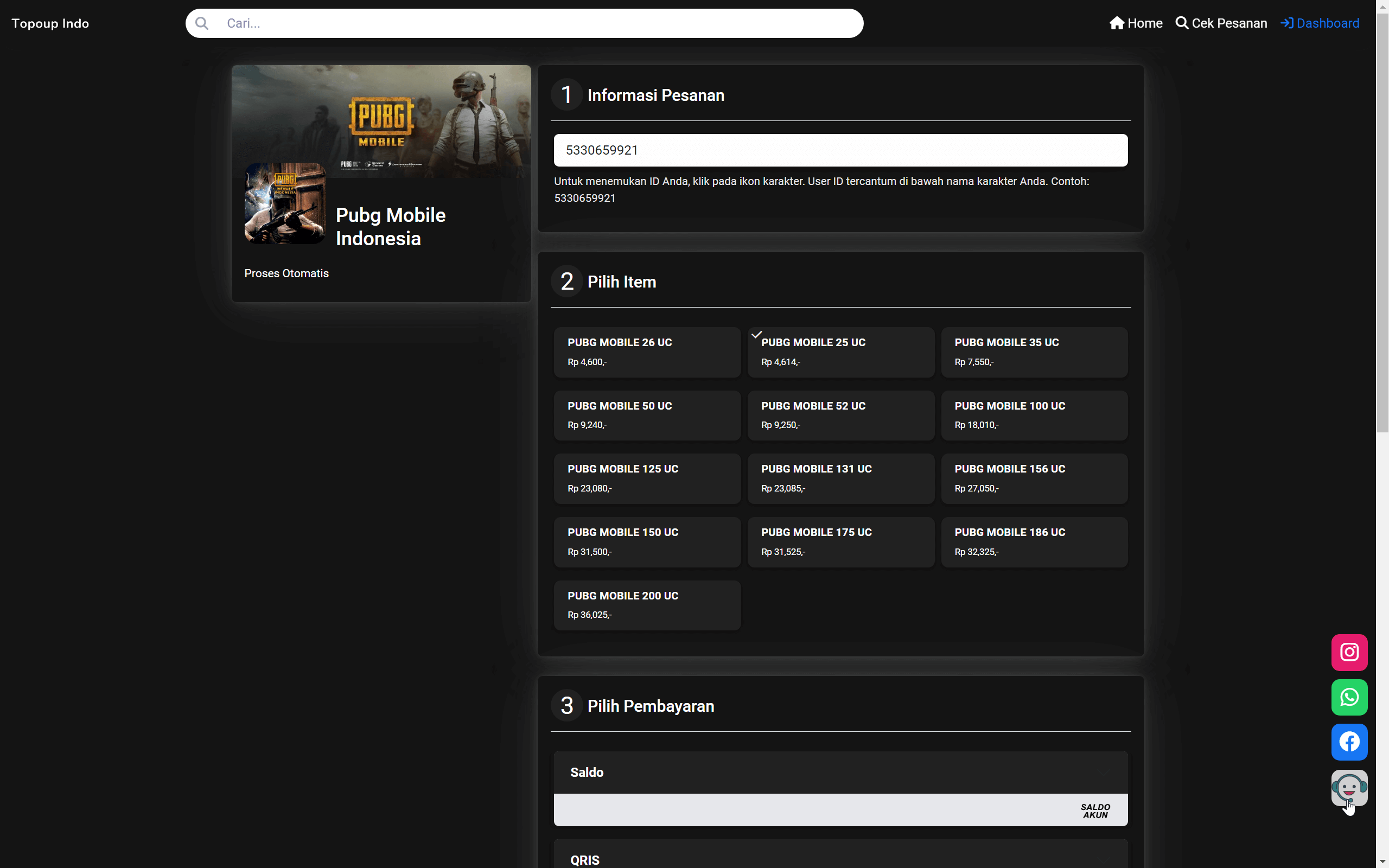Open the Facebook floating icon
The width and height of the screenshot is (1389, 868).
tap(1349, 742)
